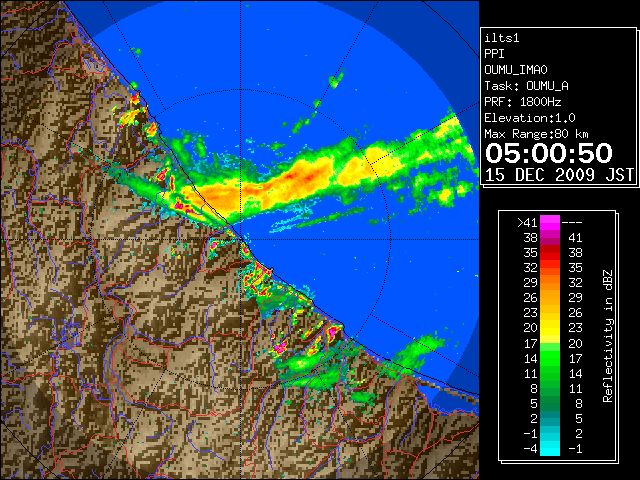Pick the green swatch beside left-column value 14
Screen dimensions: 640x480
[550, 358]
